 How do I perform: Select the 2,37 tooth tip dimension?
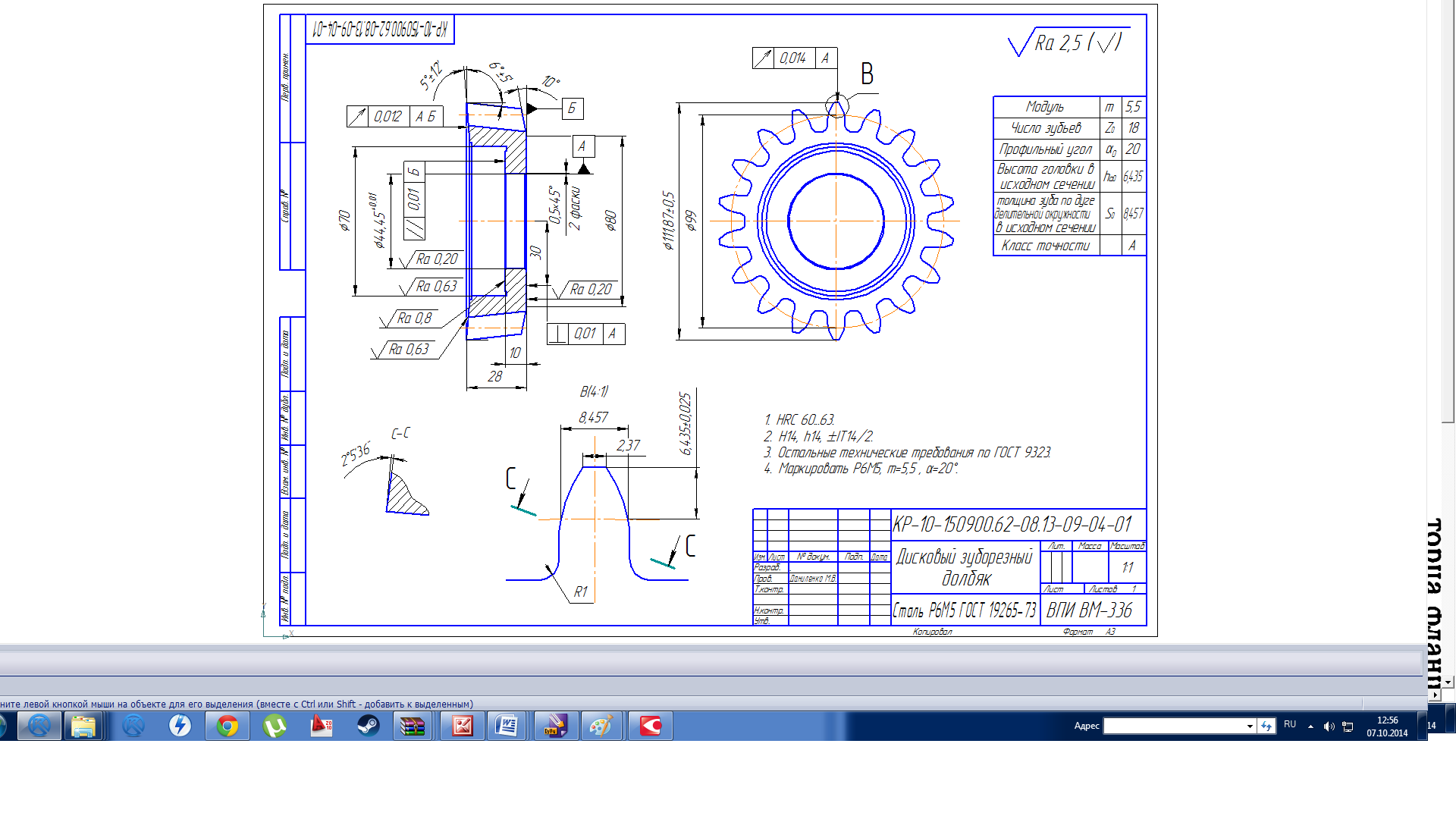(x=628, y=445)
